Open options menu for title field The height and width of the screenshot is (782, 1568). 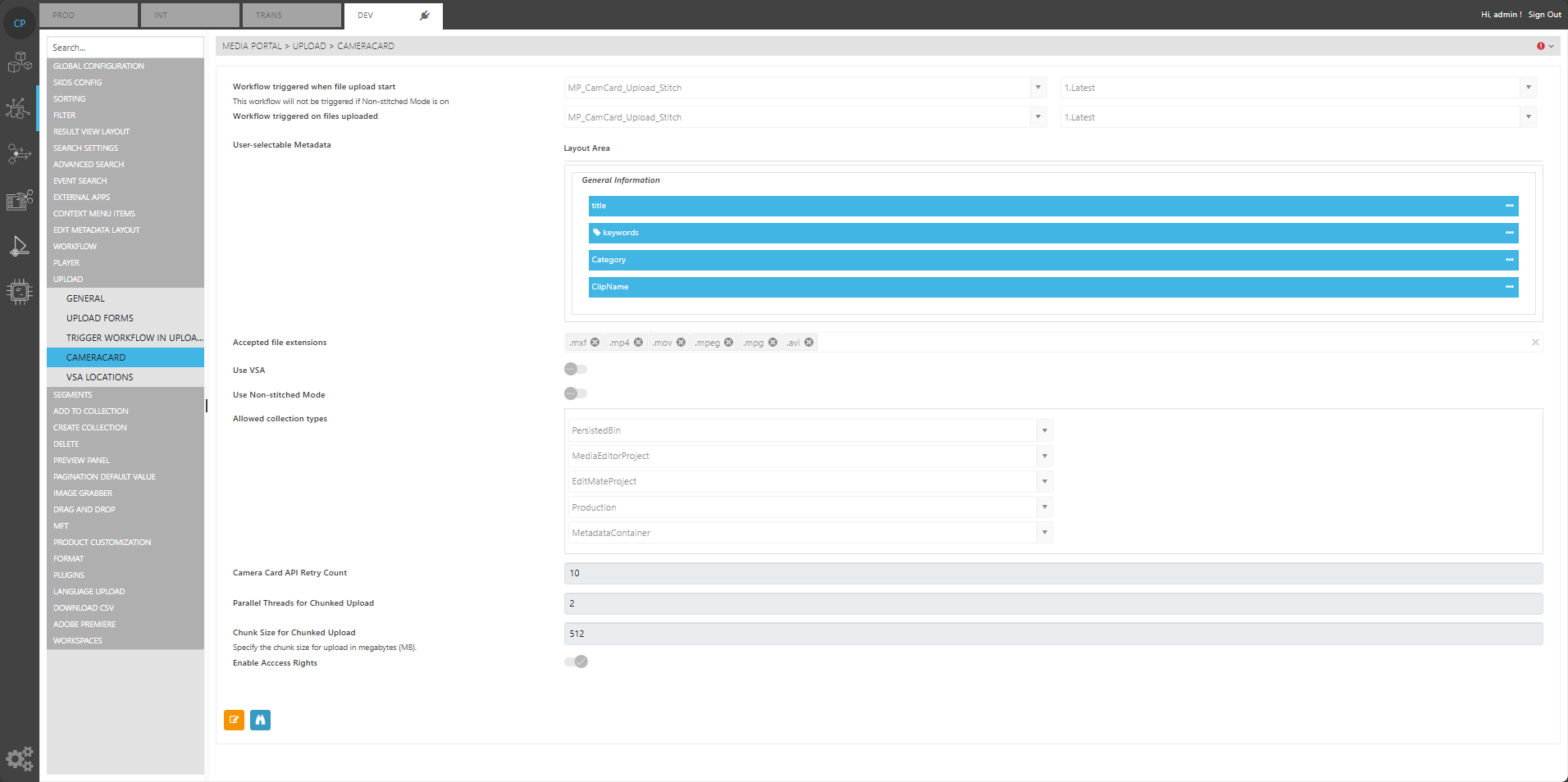(1509, 206)
